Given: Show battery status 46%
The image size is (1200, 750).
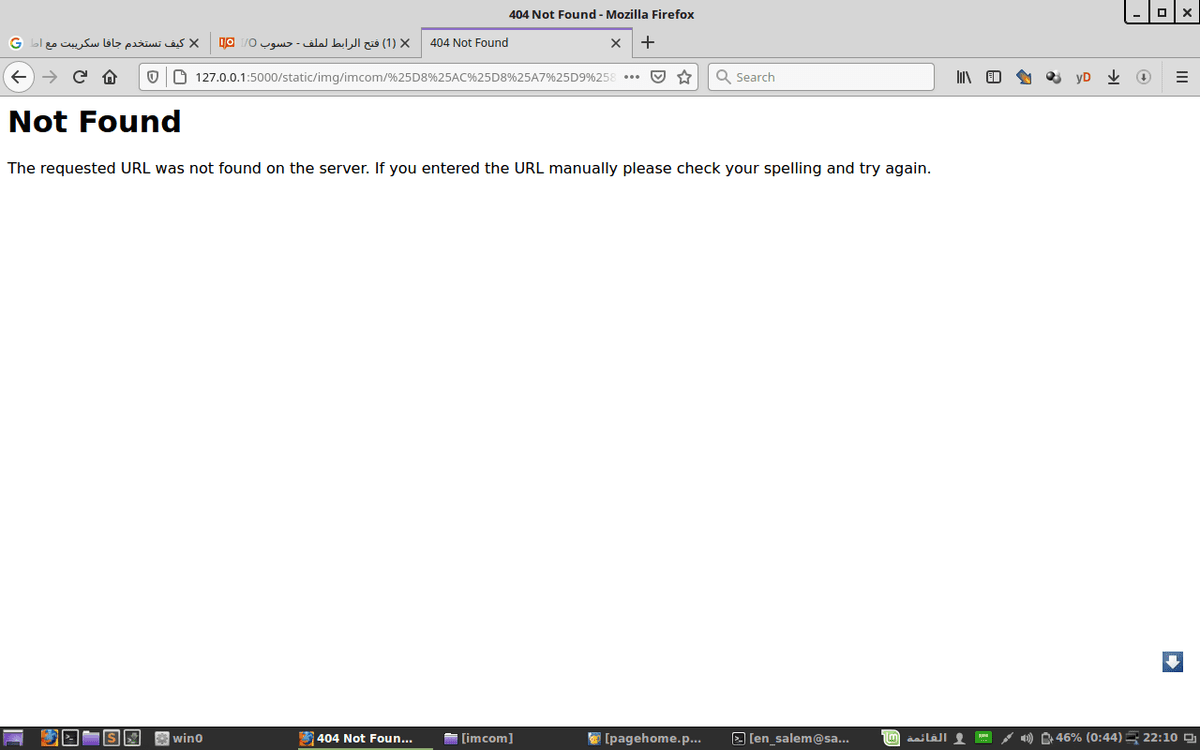Looking at the screenshot, I should (x=1080, y=738).
